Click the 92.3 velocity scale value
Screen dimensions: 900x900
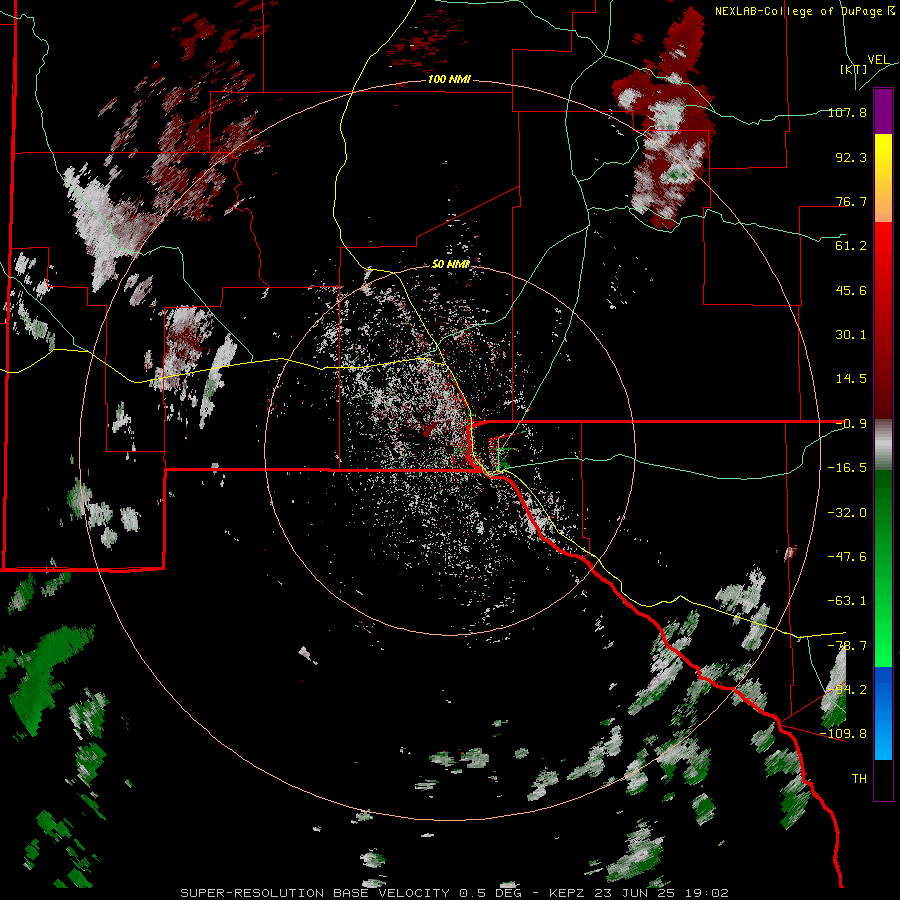(851, 157)
